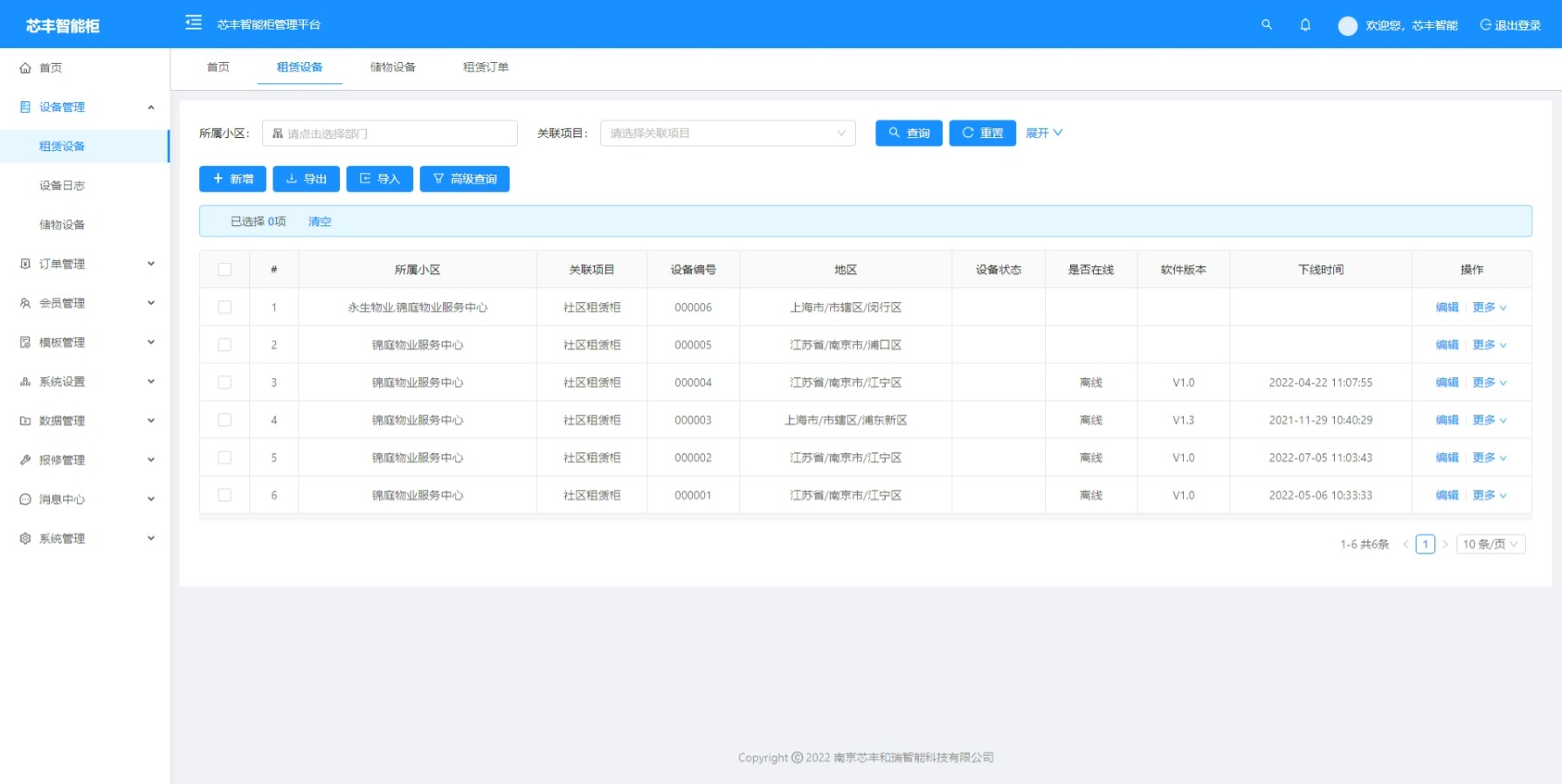Open 更多 dropdown for device 000001

pyautogui.click(x=1489, y=495)
